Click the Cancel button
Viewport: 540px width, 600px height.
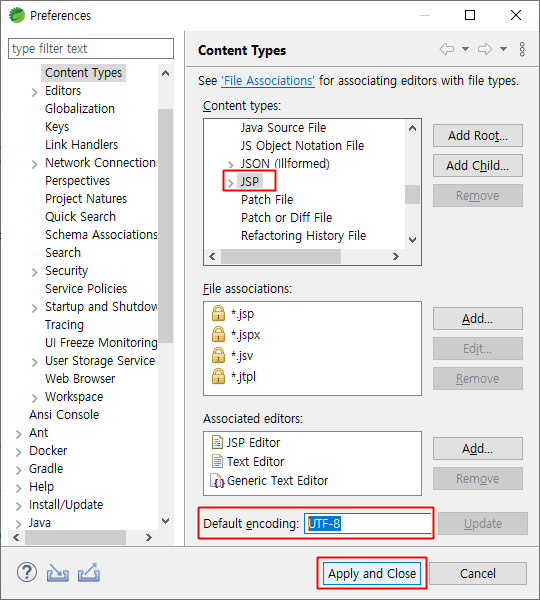[x=478, y=573]
